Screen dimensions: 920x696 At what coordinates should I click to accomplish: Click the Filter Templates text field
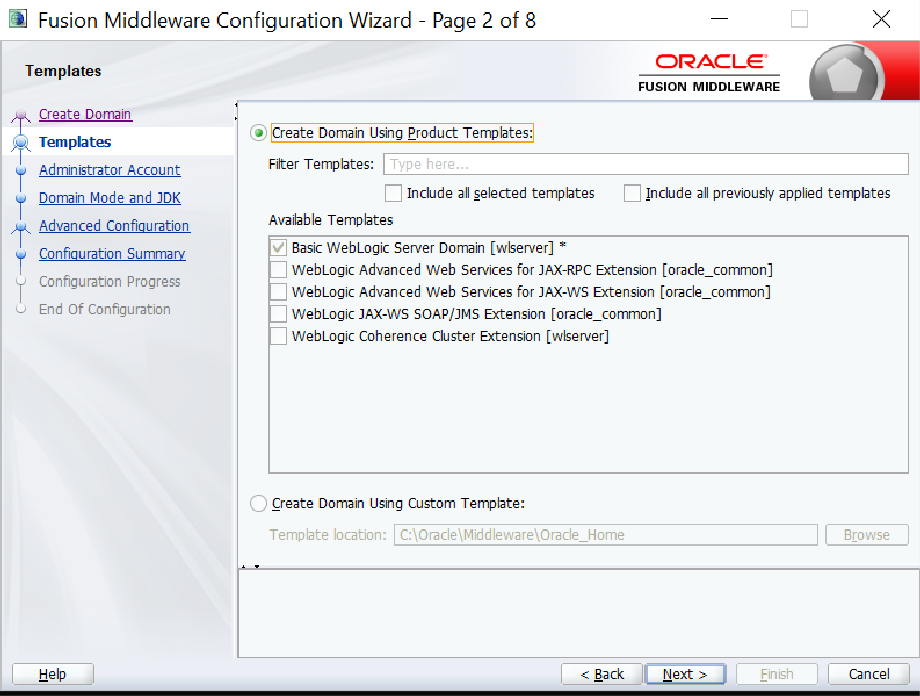[x=645, y=164]
